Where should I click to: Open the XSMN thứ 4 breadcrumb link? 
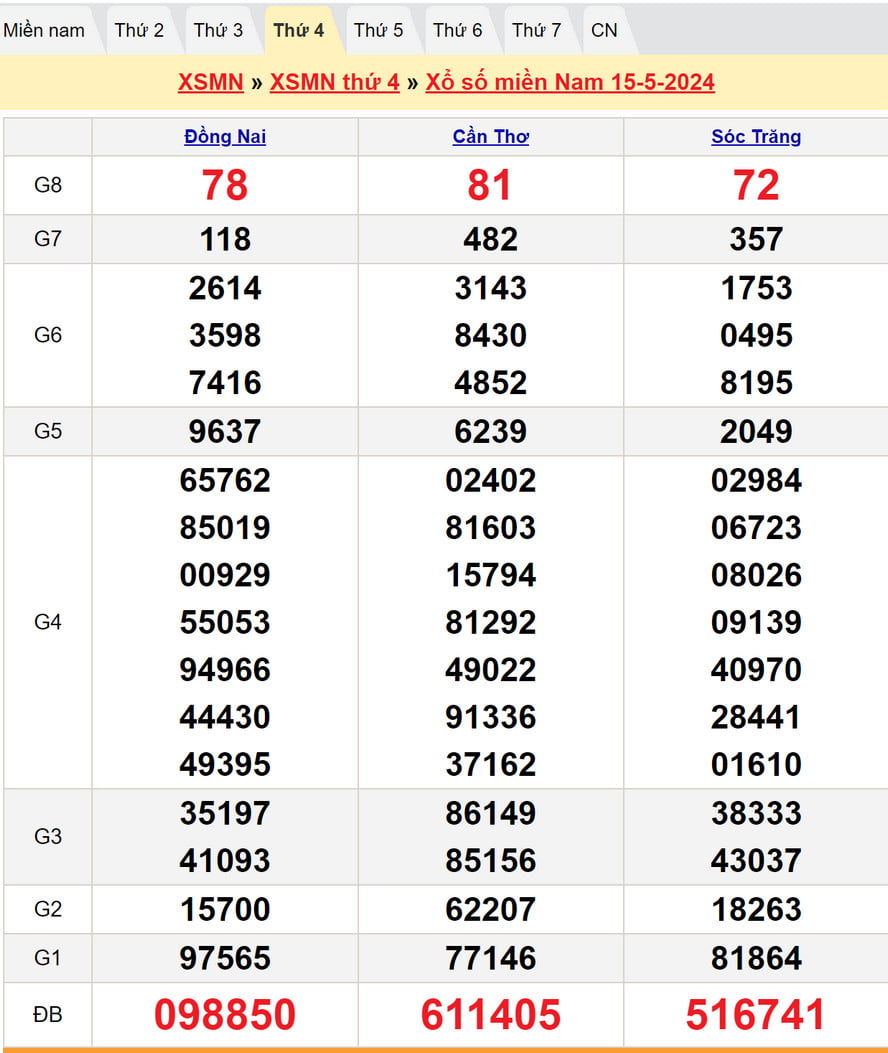[x=334, y=82]
